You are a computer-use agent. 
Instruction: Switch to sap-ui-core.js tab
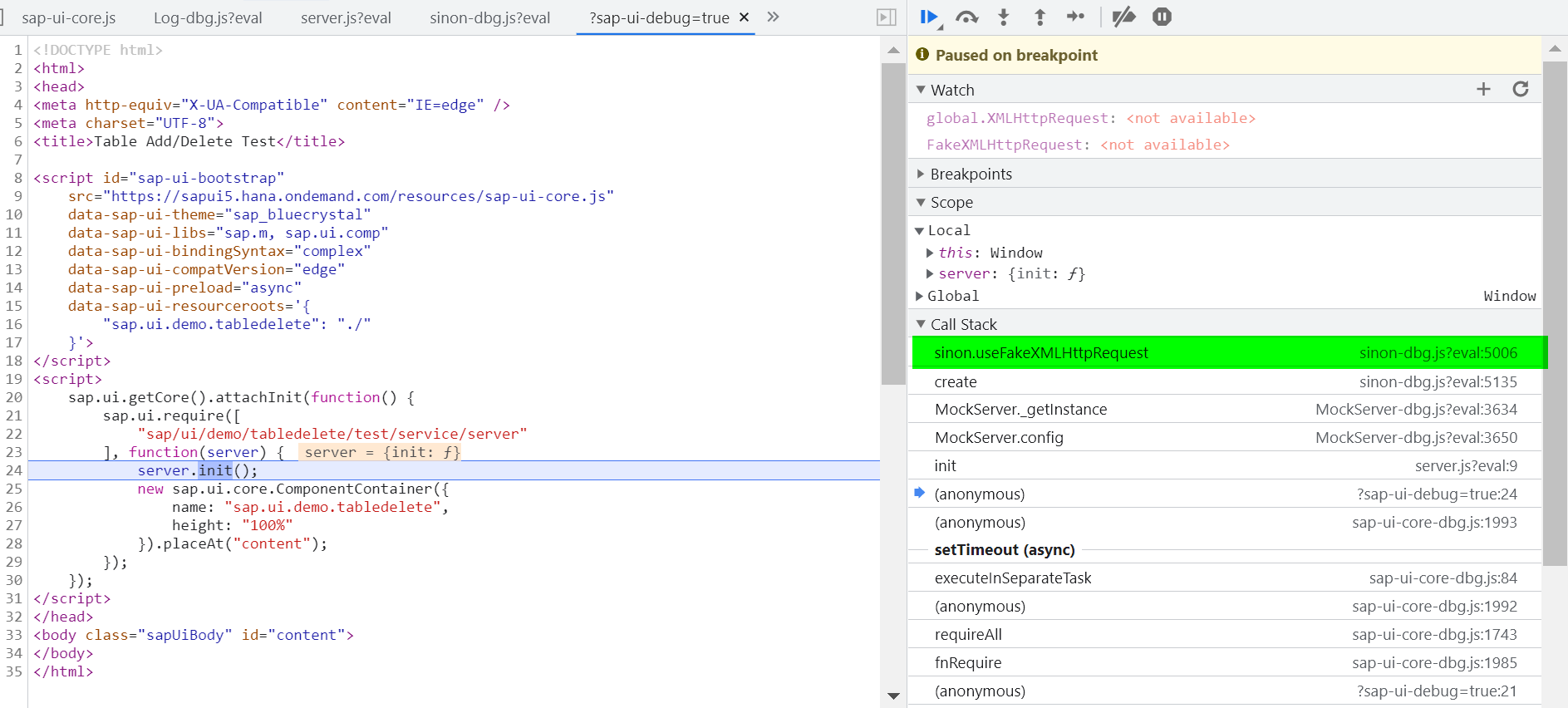pos(69,17)
